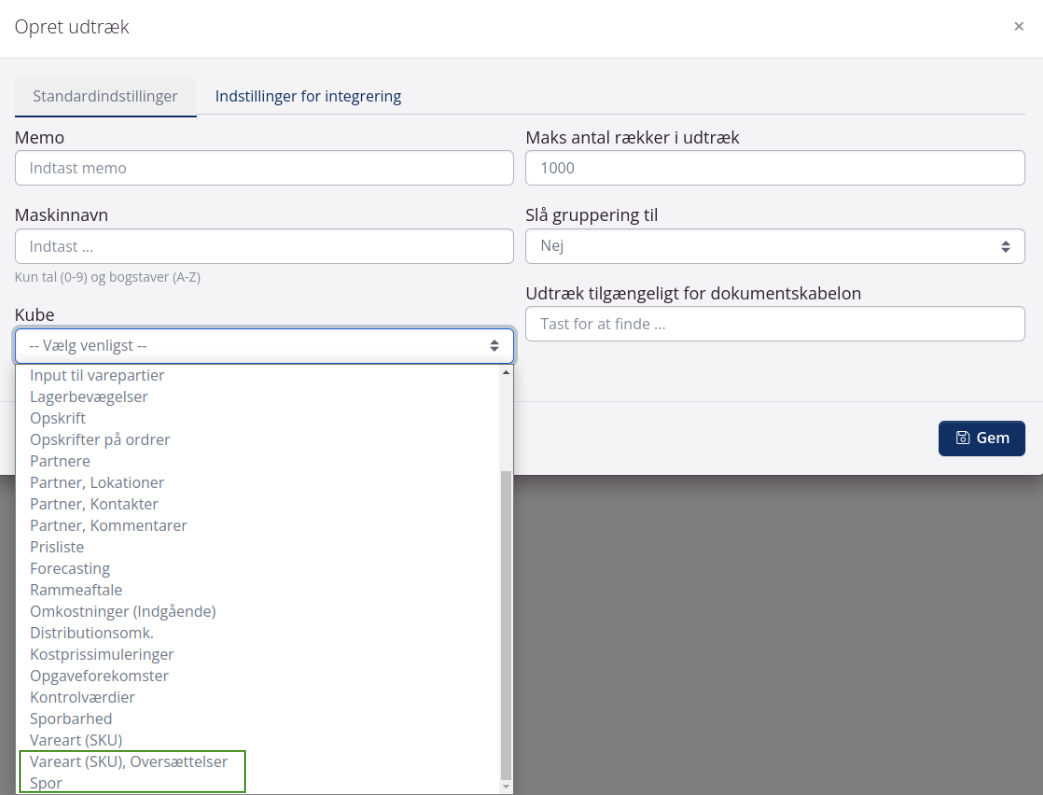Click the Maskinnavn text field
Viewport: 1043px width, 795px height.
pyautogui.click(x=264, y=246)
